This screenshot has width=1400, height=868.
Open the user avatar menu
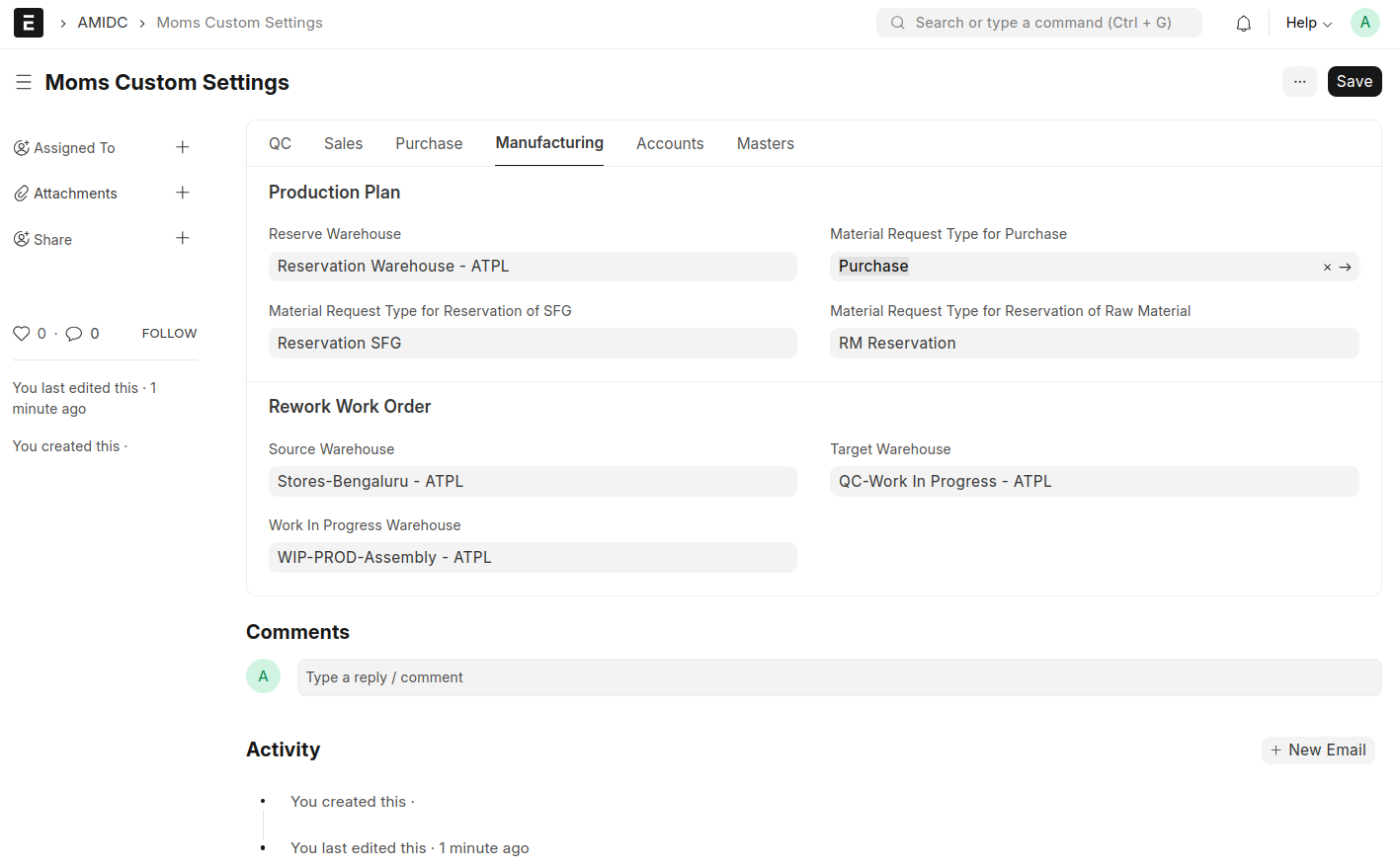(1364, 23)
